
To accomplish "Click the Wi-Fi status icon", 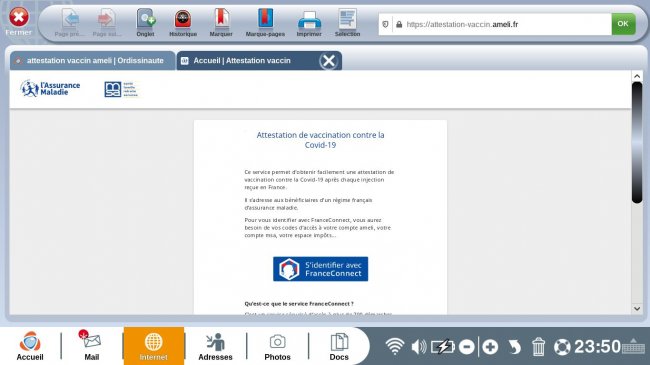I will (x=395, y=346).
